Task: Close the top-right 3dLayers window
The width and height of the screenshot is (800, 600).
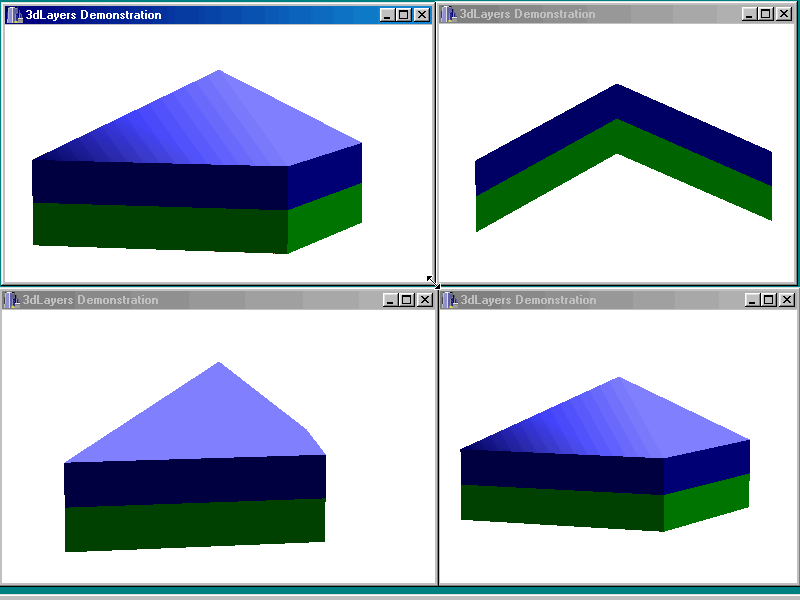Action: point(784,15)
